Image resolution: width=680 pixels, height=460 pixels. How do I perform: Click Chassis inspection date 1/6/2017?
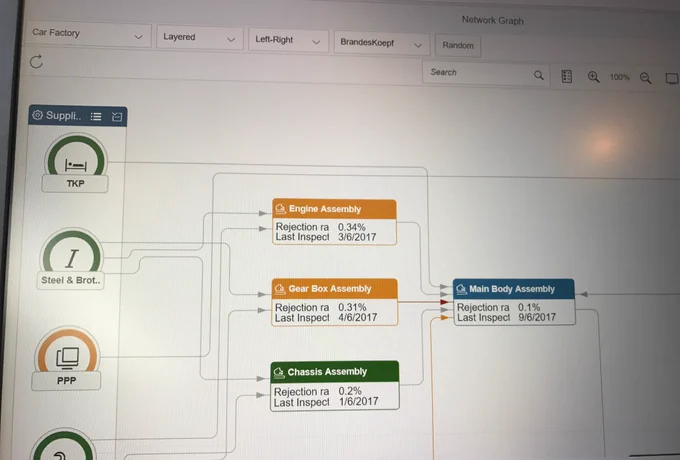[358, 401]
